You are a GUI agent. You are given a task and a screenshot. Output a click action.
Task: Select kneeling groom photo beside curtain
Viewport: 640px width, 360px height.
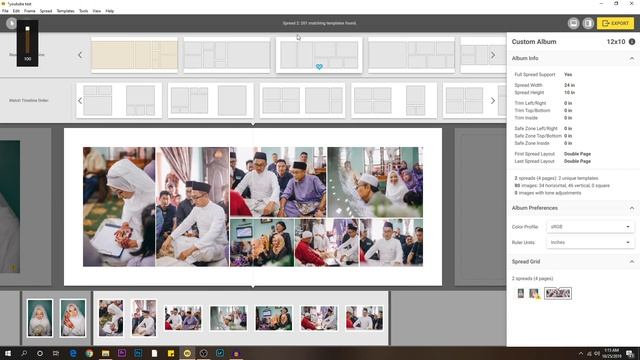192,207
